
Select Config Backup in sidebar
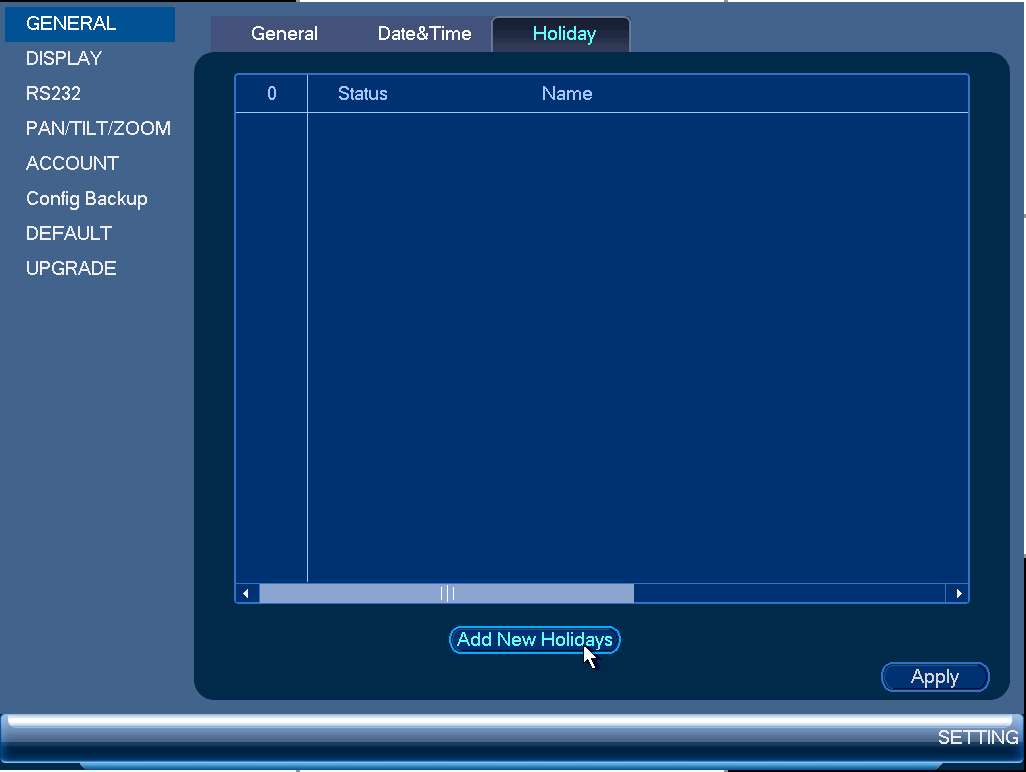point(86,198)
